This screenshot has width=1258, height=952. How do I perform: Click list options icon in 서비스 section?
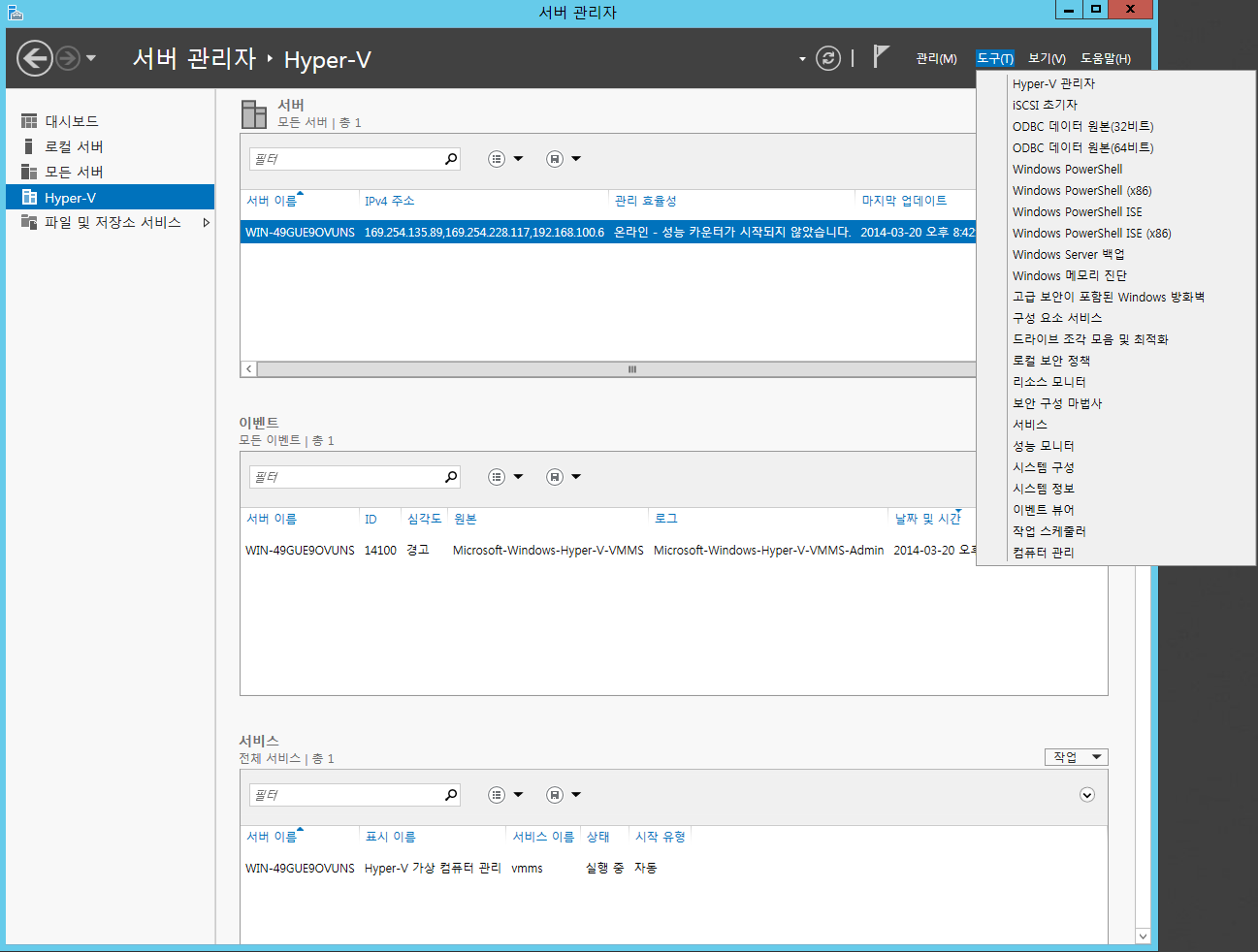point(497,795)
